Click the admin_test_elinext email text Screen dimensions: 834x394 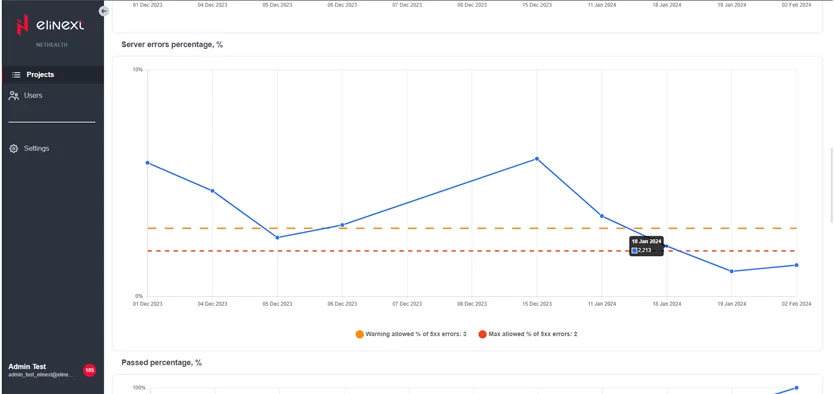point(40,375)
